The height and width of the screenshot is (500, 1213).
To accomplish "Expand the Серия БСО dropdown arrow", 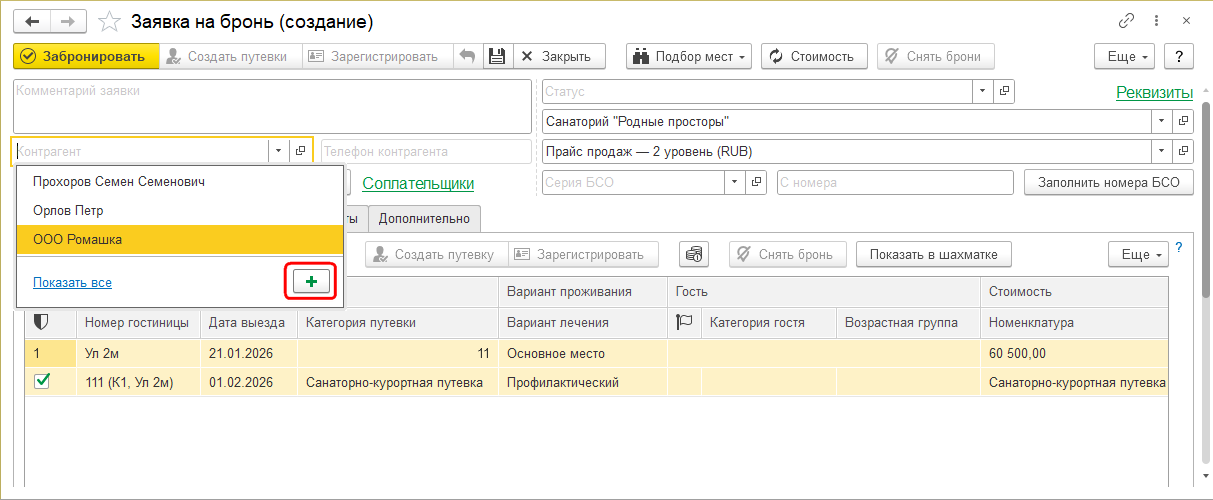I will 735,182.
